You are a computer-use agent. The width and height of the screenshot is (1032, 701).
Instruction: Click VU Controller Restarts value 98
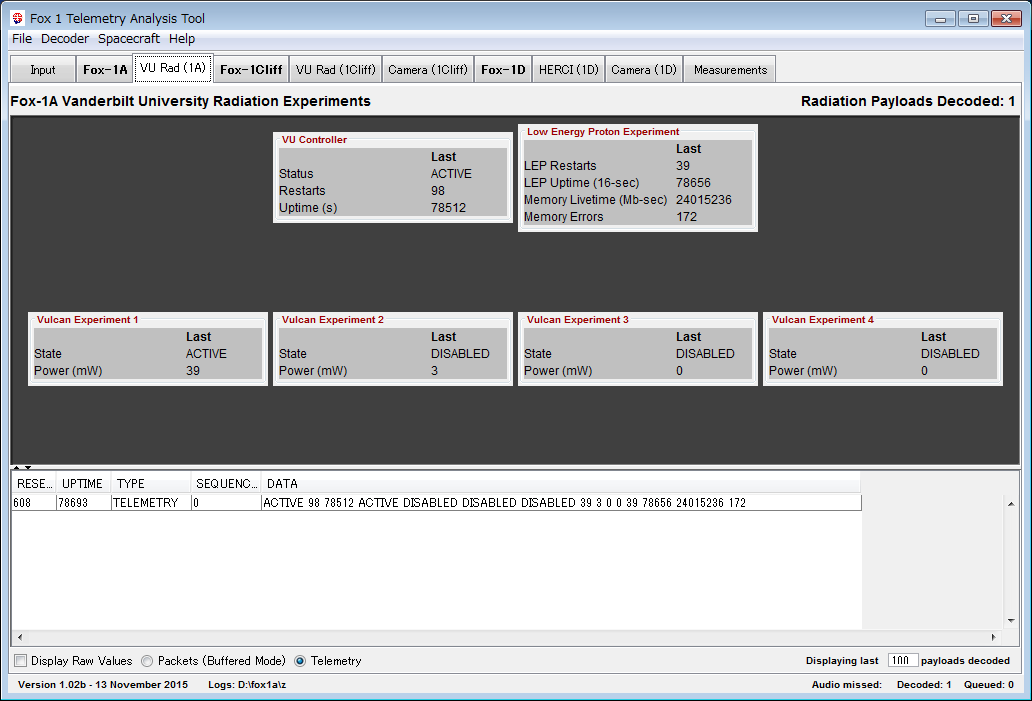tap(438, 191)
